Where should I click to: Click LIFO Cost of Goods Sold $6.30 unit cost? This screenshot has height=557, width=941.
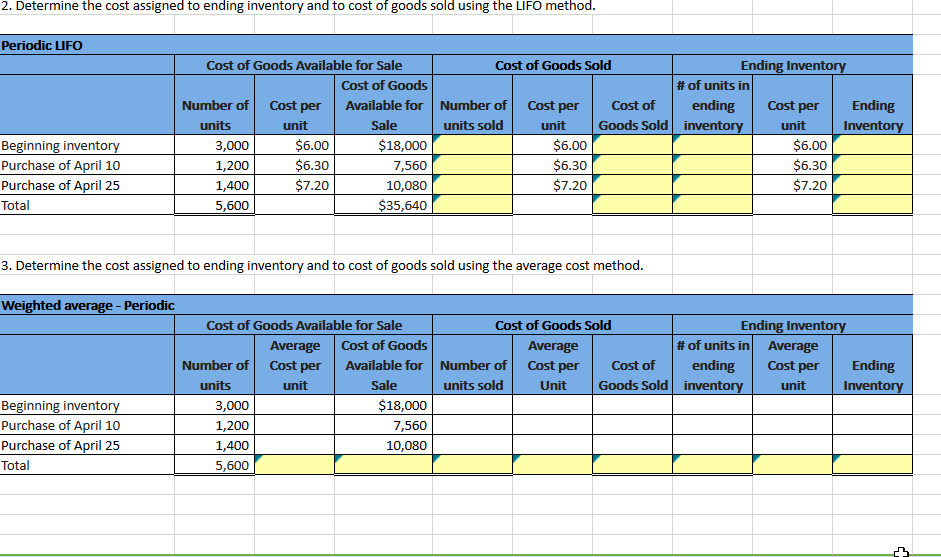pyautogui.click(x=553, y=165)
